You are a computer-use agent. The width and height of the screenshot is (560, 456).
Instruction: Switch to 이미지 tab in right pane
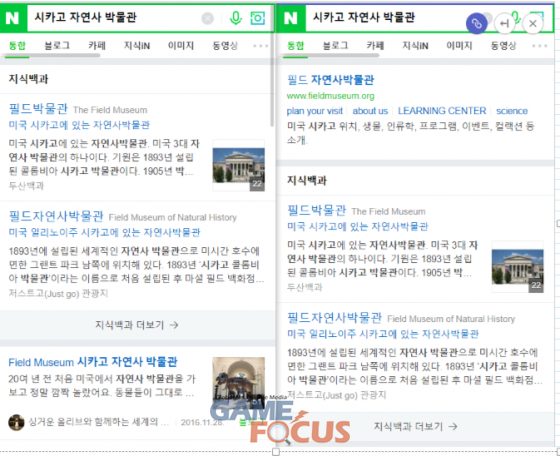click(459, 46)
